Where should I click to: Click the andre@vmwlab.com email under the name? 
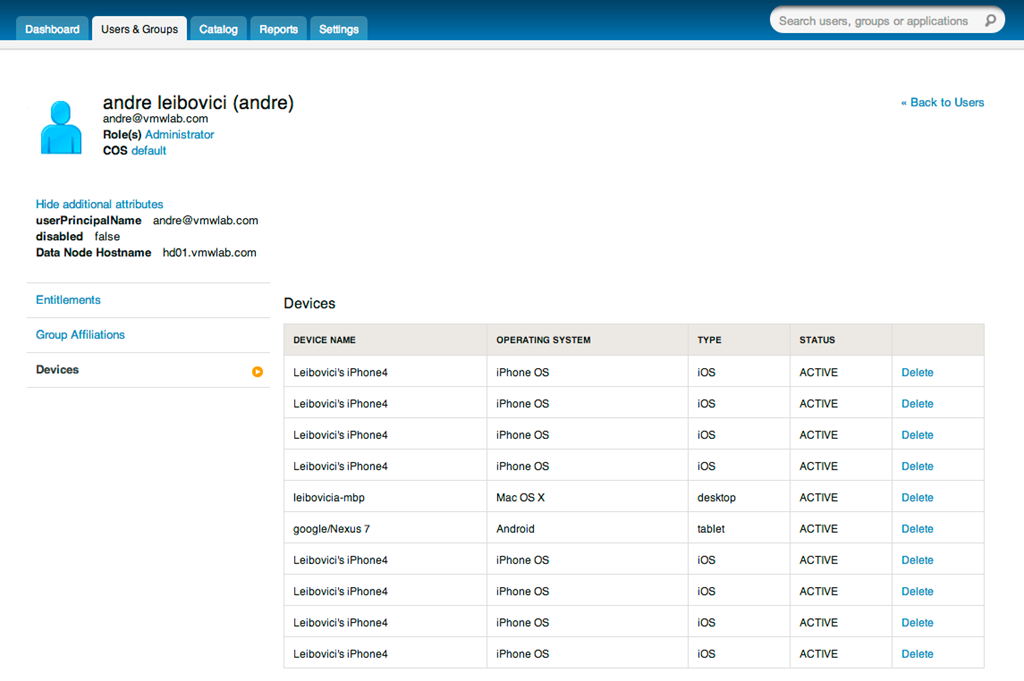pos(155,119)
